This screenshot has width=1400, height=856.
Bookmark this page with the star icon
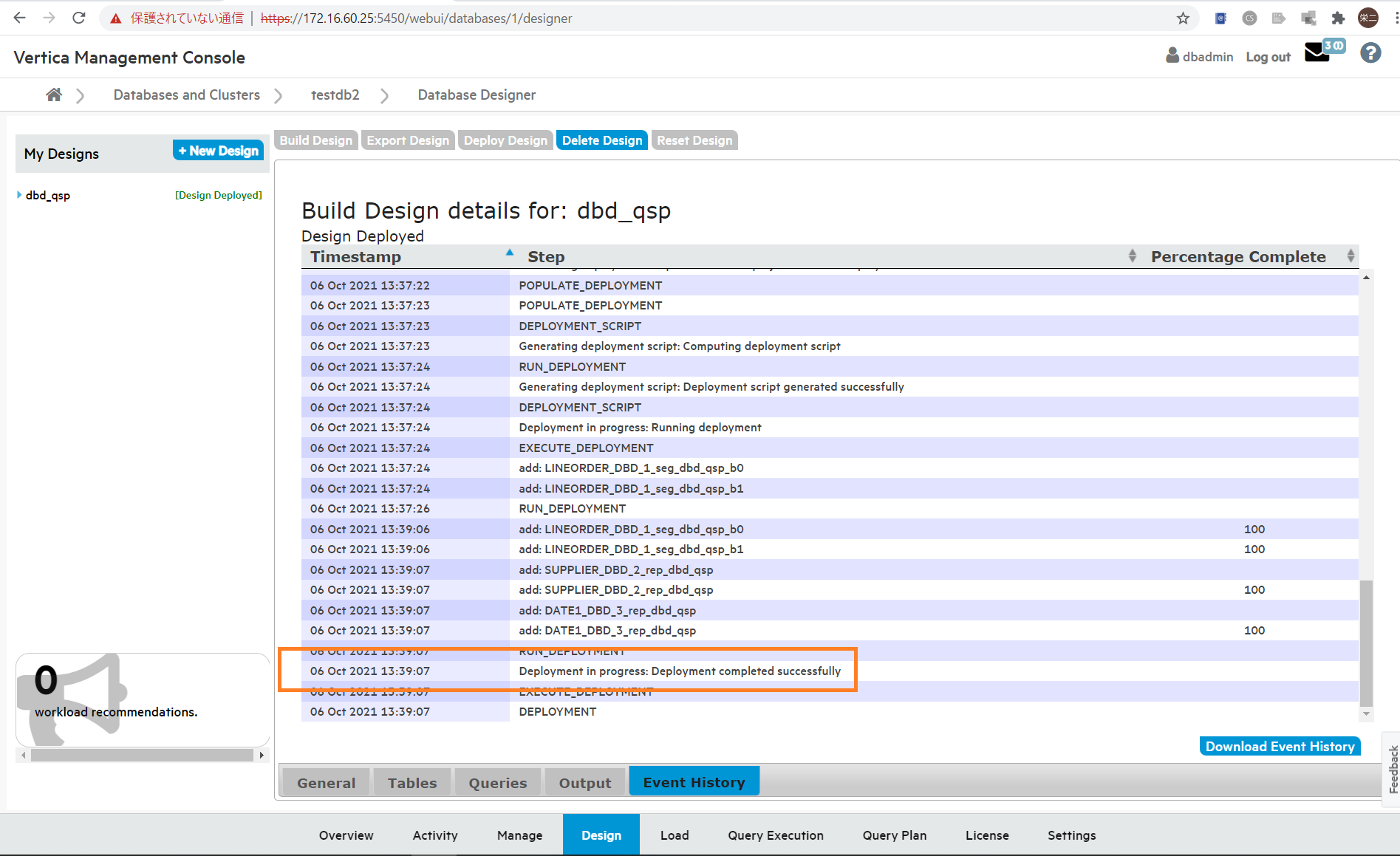click(x=1183, y=18)
